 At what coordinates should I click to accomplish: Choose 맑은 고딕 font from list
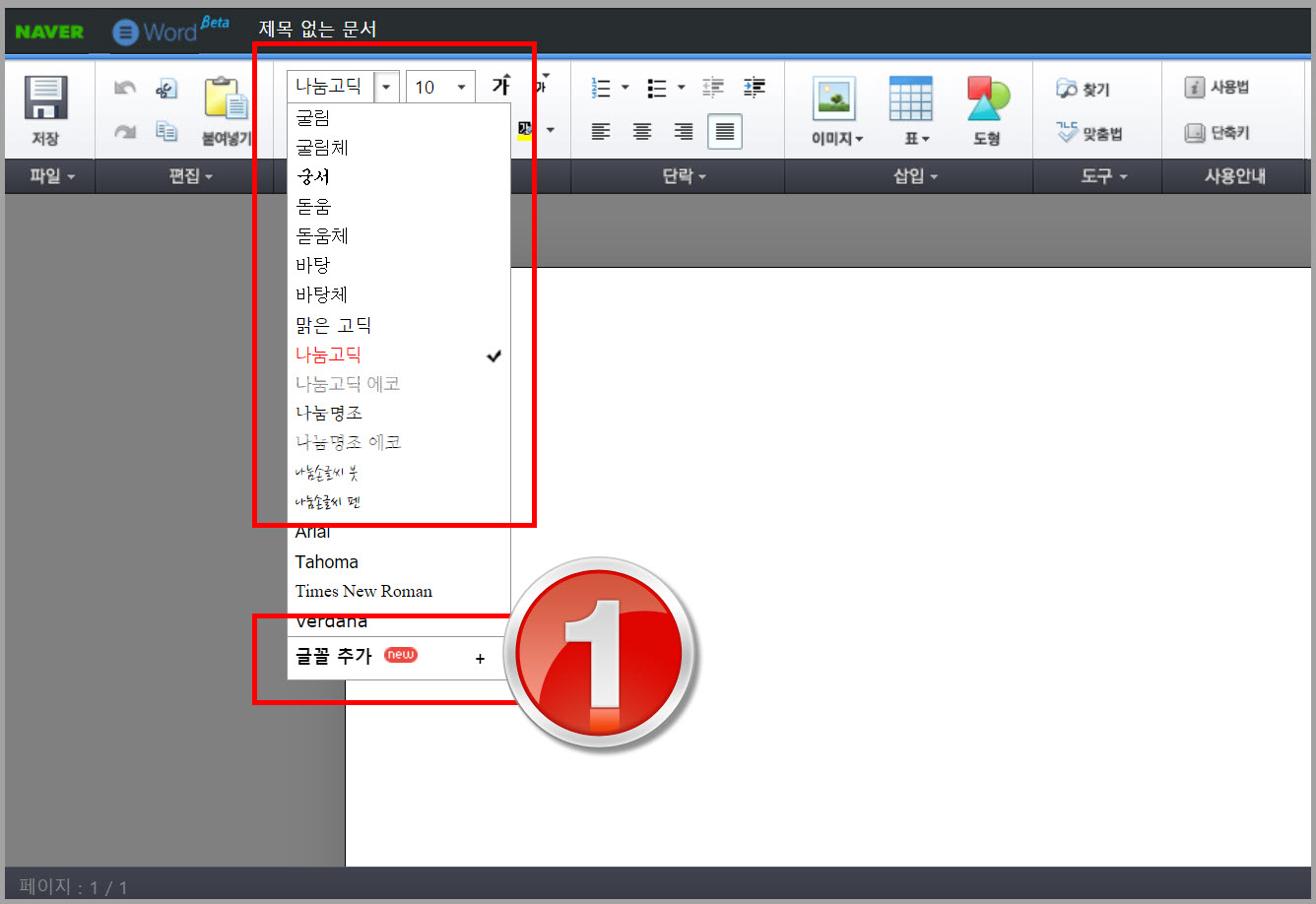click(399, 325)
